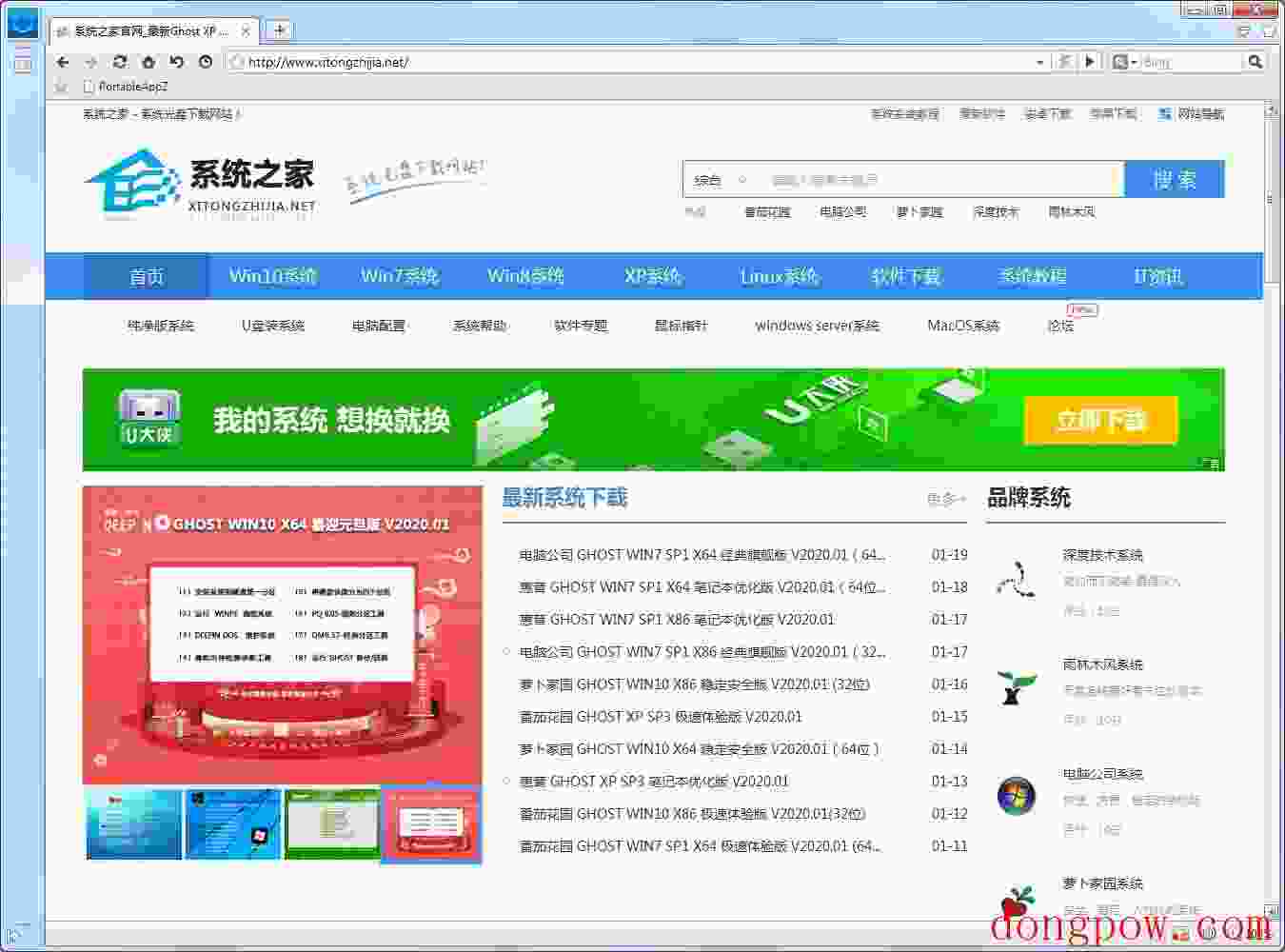1285x952 pixels.
Task: Click the magnifier search icon in toolbar
Action: 1255,62
